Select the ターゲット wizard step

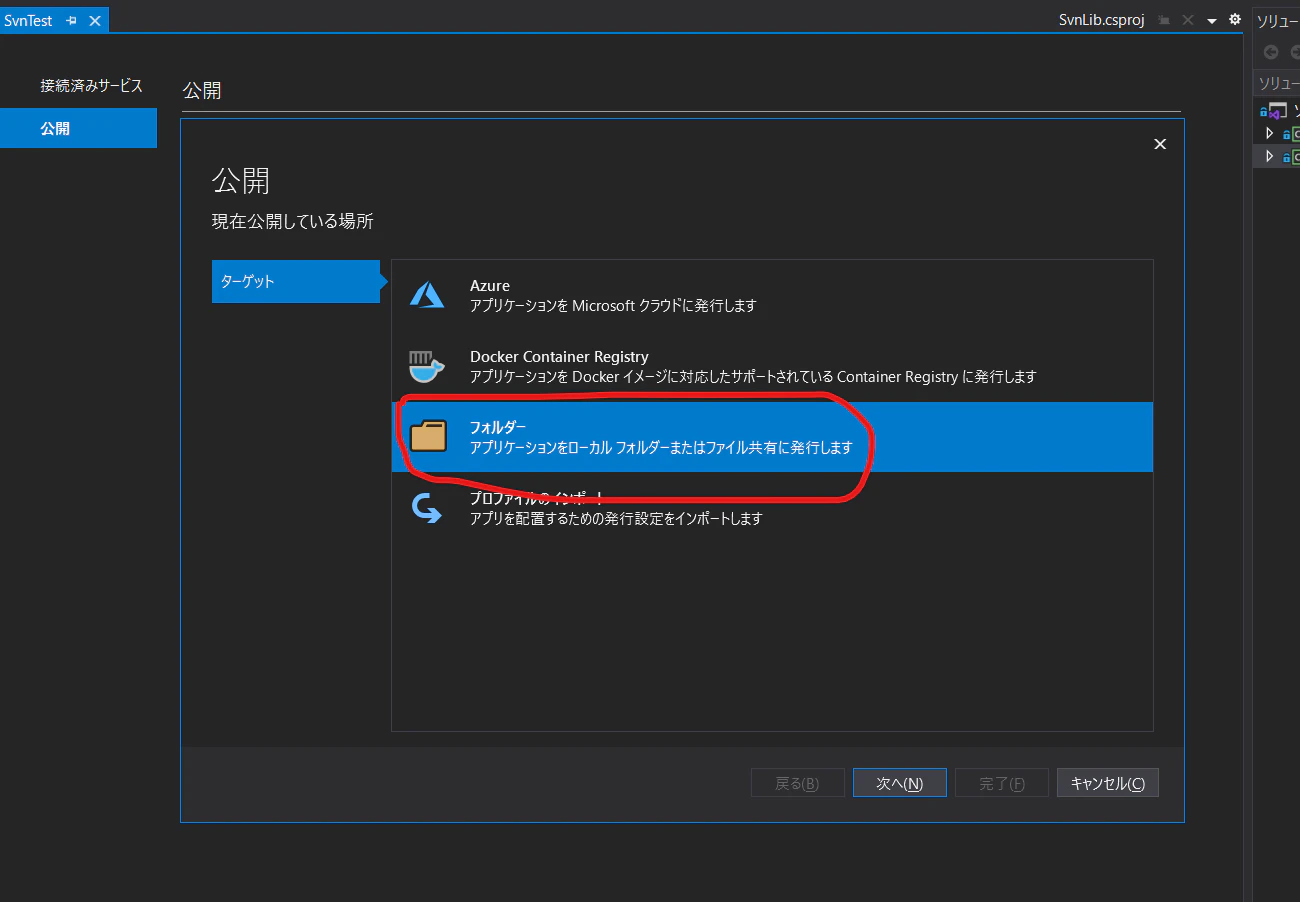pyautogui.click(x=296, y=281)
